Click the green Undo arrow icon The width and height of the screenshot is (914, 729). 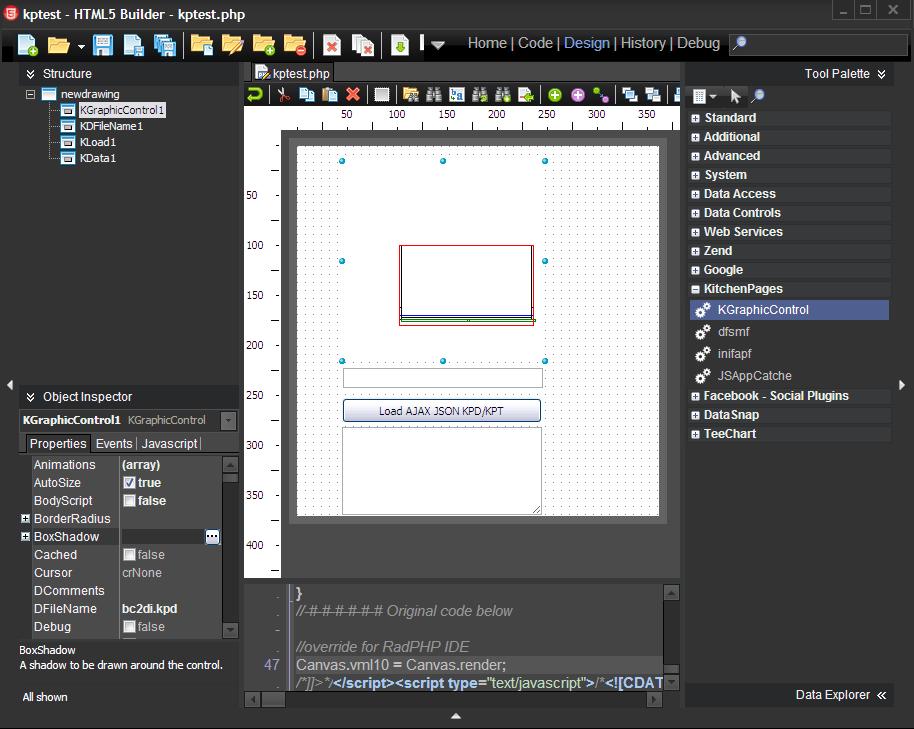tap(255, 94)
